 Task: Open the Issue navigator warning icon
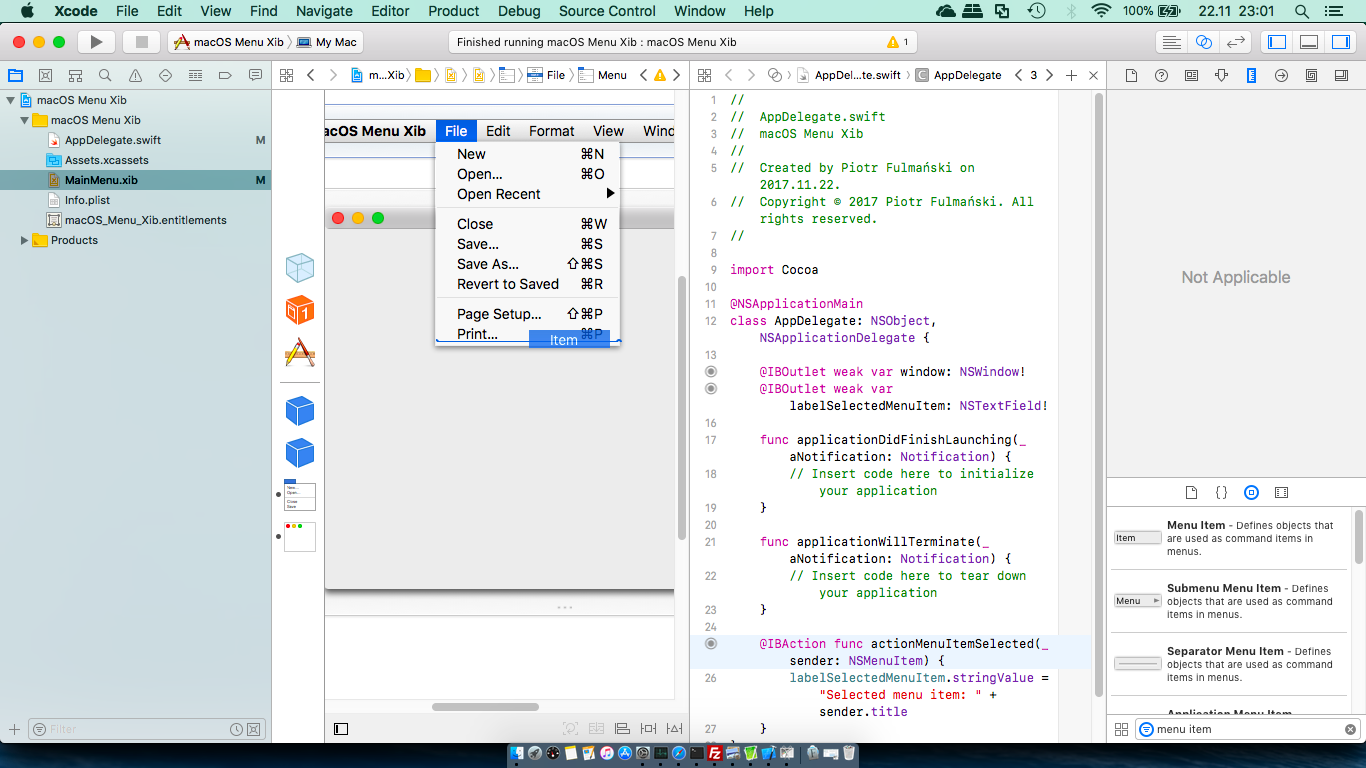pos(135,75)
